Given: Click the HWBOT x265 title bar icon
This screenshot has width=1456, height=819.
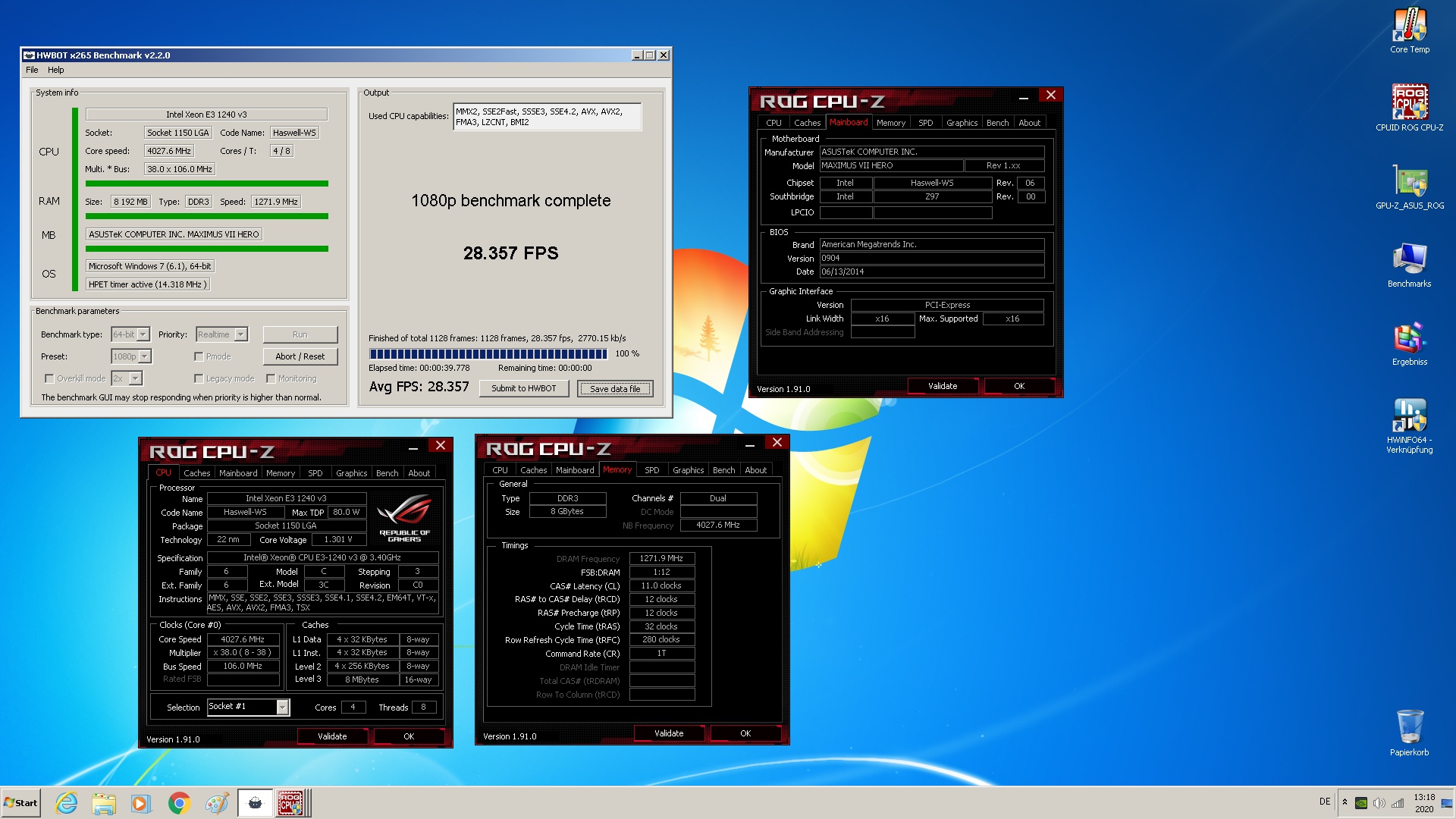Looking at the screenshot, I should point(29,55).
